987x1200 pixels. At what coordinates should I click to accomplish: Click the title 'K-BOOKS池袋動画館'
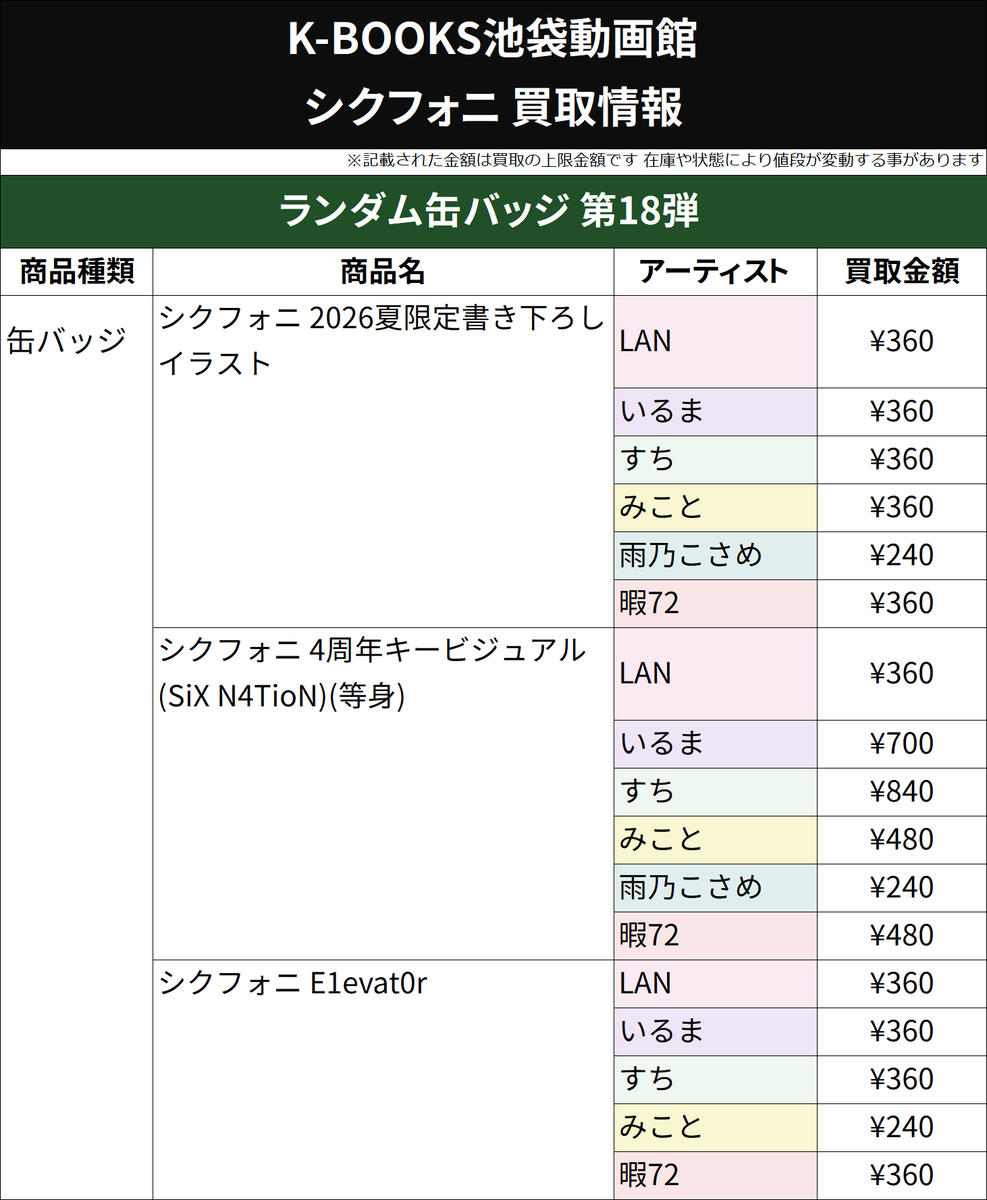[493, 40]
